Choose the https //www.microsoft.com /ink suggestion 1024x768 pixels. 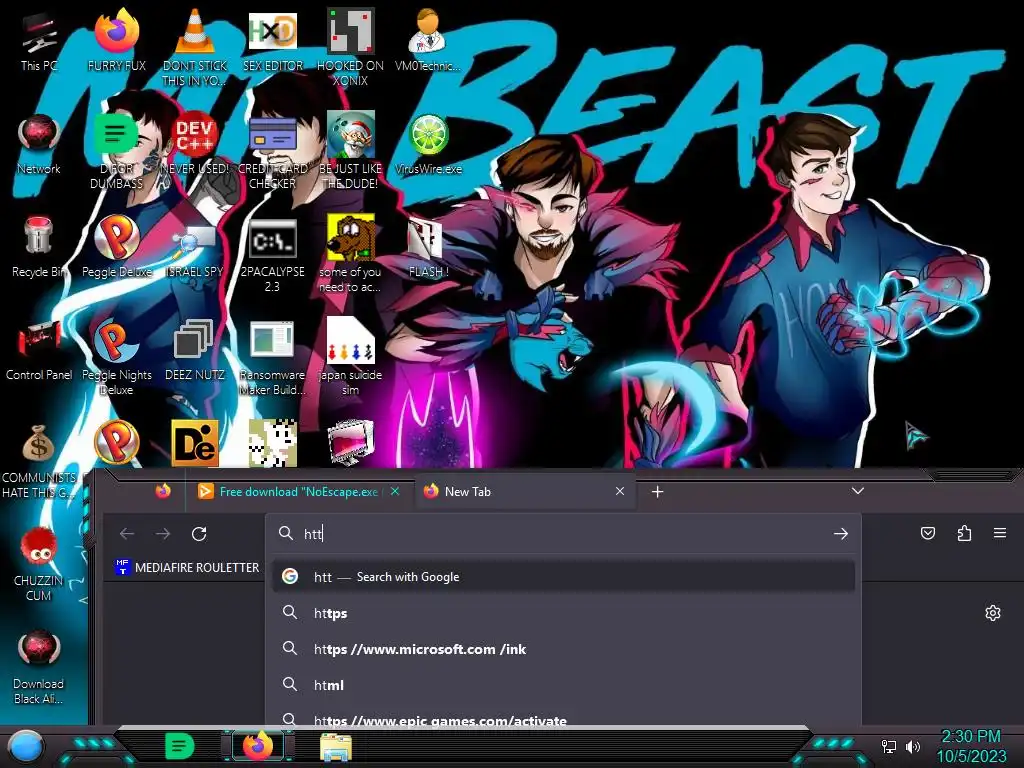563,649
